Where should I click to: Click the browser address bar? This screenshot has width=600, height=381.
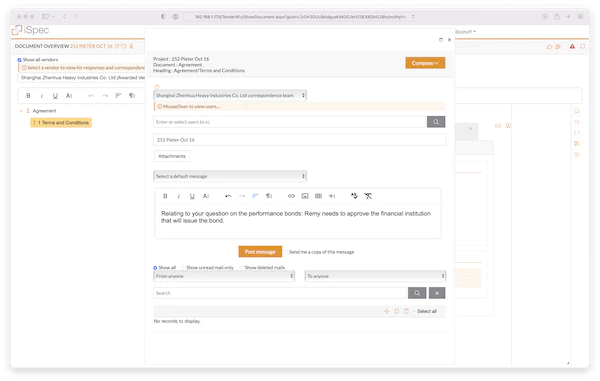pos(300,16)
